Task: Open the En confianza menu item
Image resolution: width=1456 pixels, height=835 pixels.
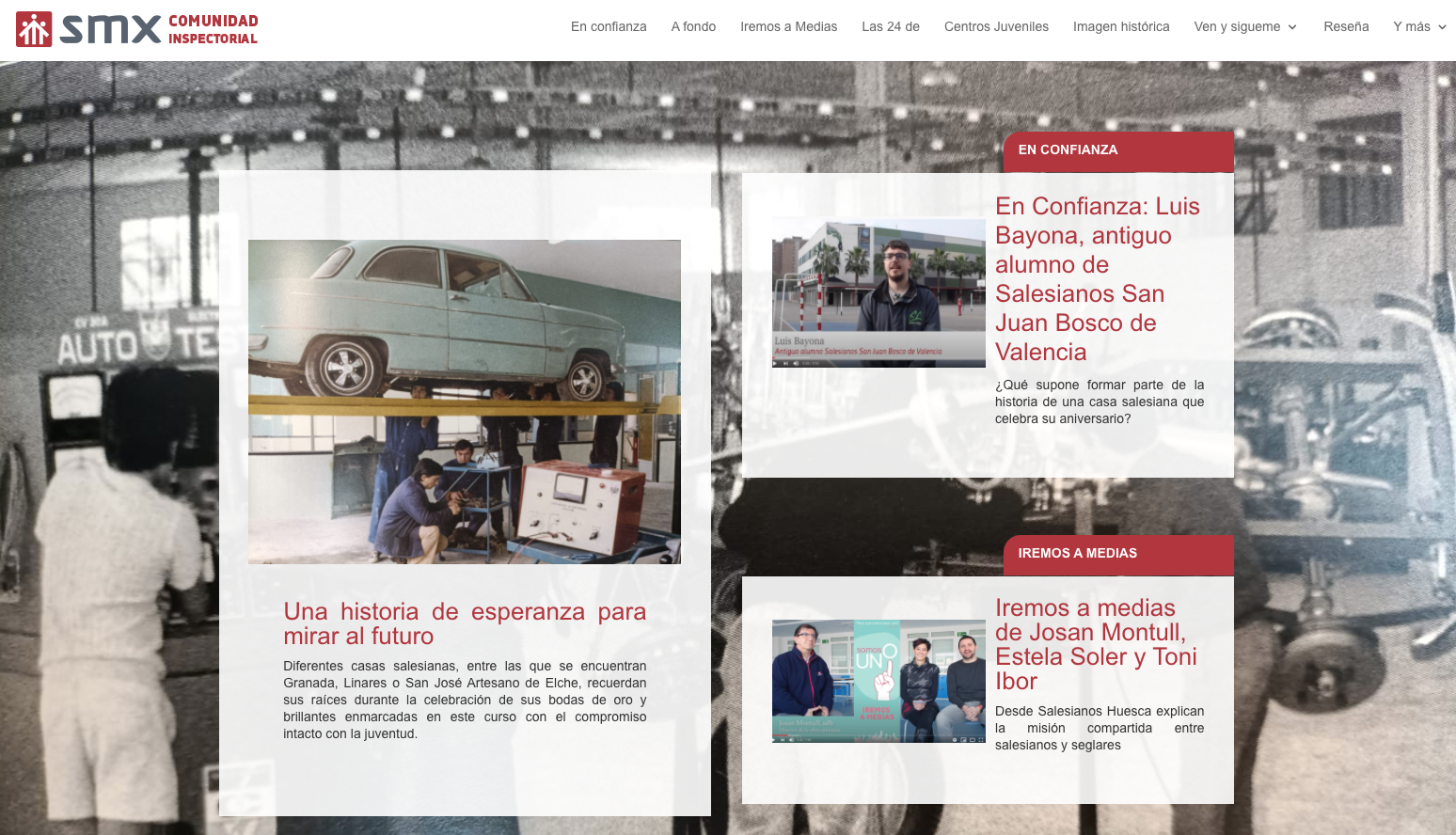Action: pos(609,26)
